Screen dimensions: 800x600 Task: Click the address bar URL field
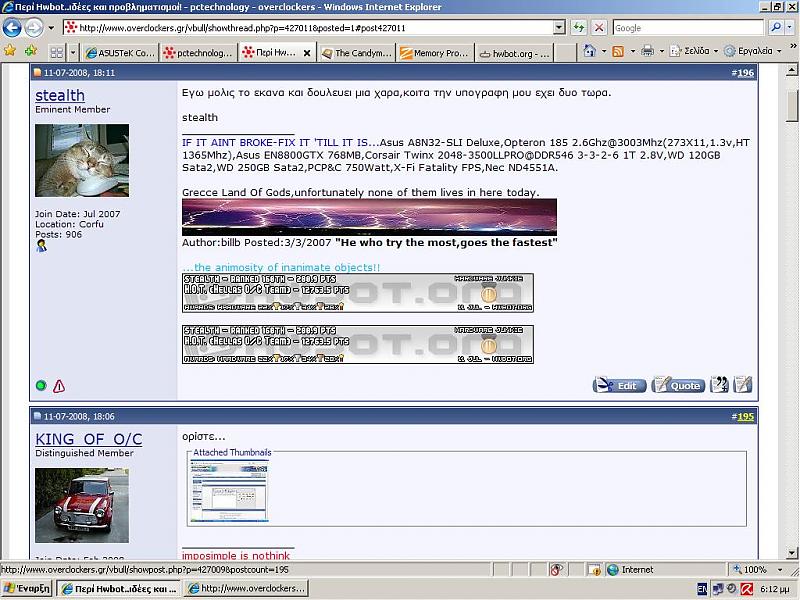(x=308, y=28)
